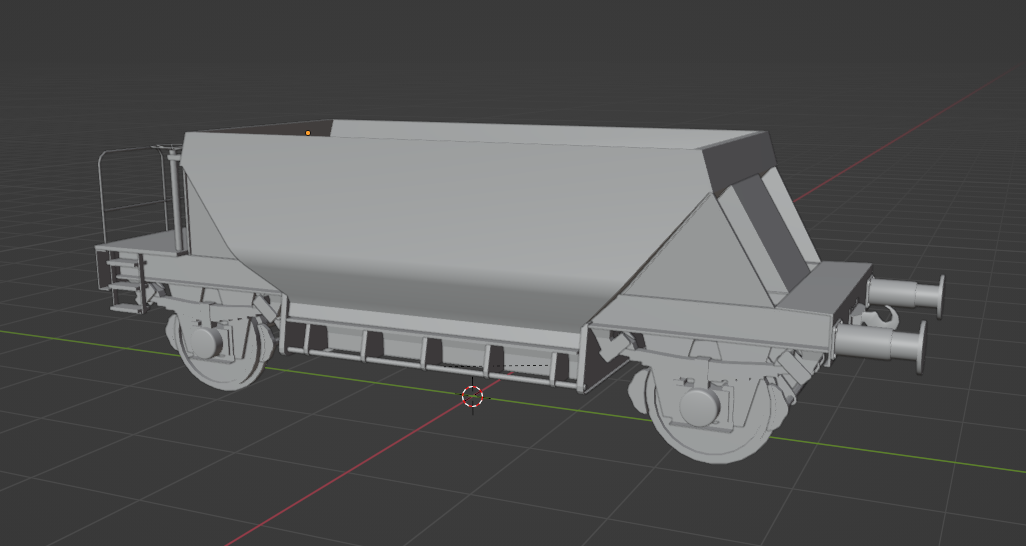
Task: Select the coupling hook between the buffers
Action: [880, 317]
